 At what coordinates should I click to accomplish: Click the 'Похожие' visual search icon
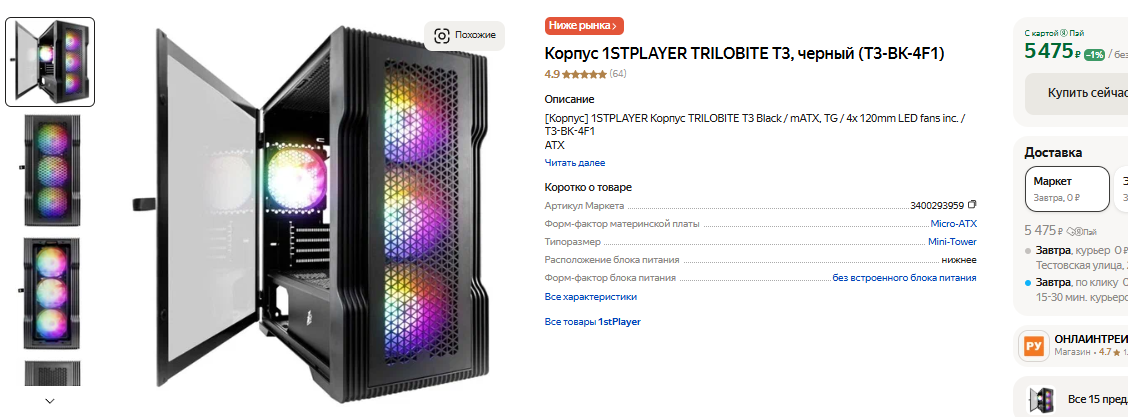442,36
